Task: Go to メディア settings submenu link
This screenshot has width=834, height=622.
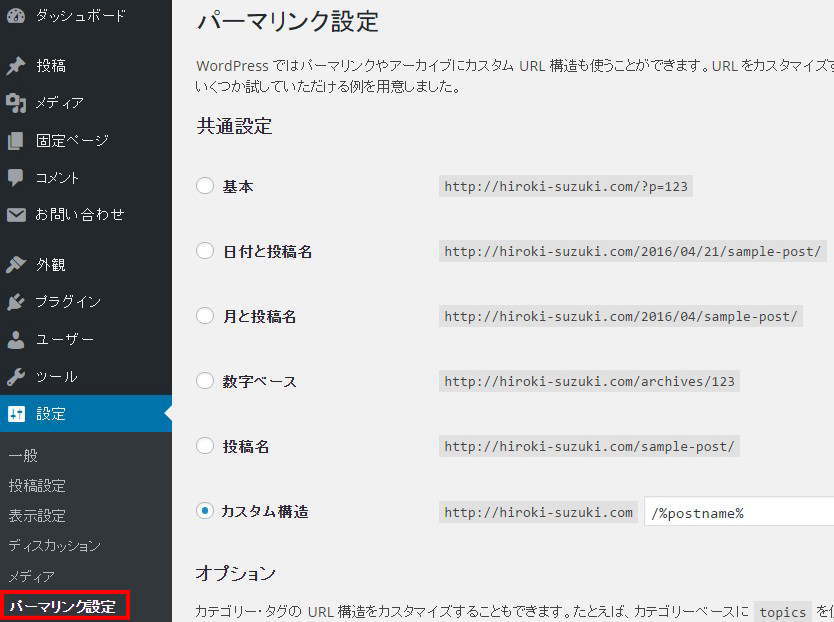Action: coord(31,576)
